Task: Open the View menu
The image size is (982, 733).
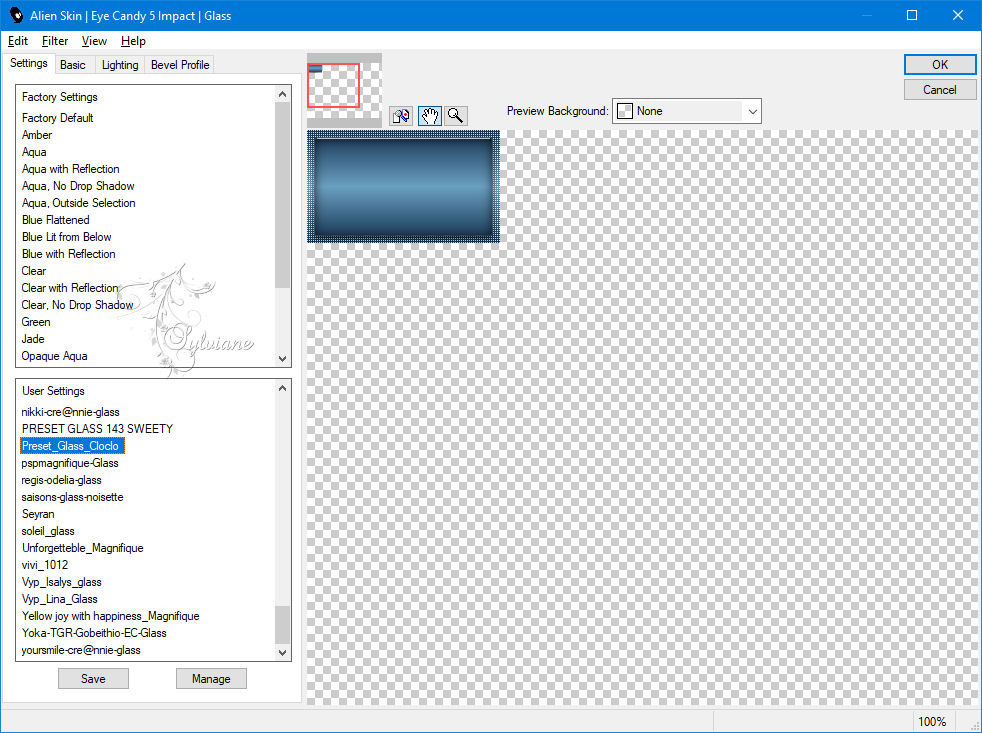Action: coord(94,41)
